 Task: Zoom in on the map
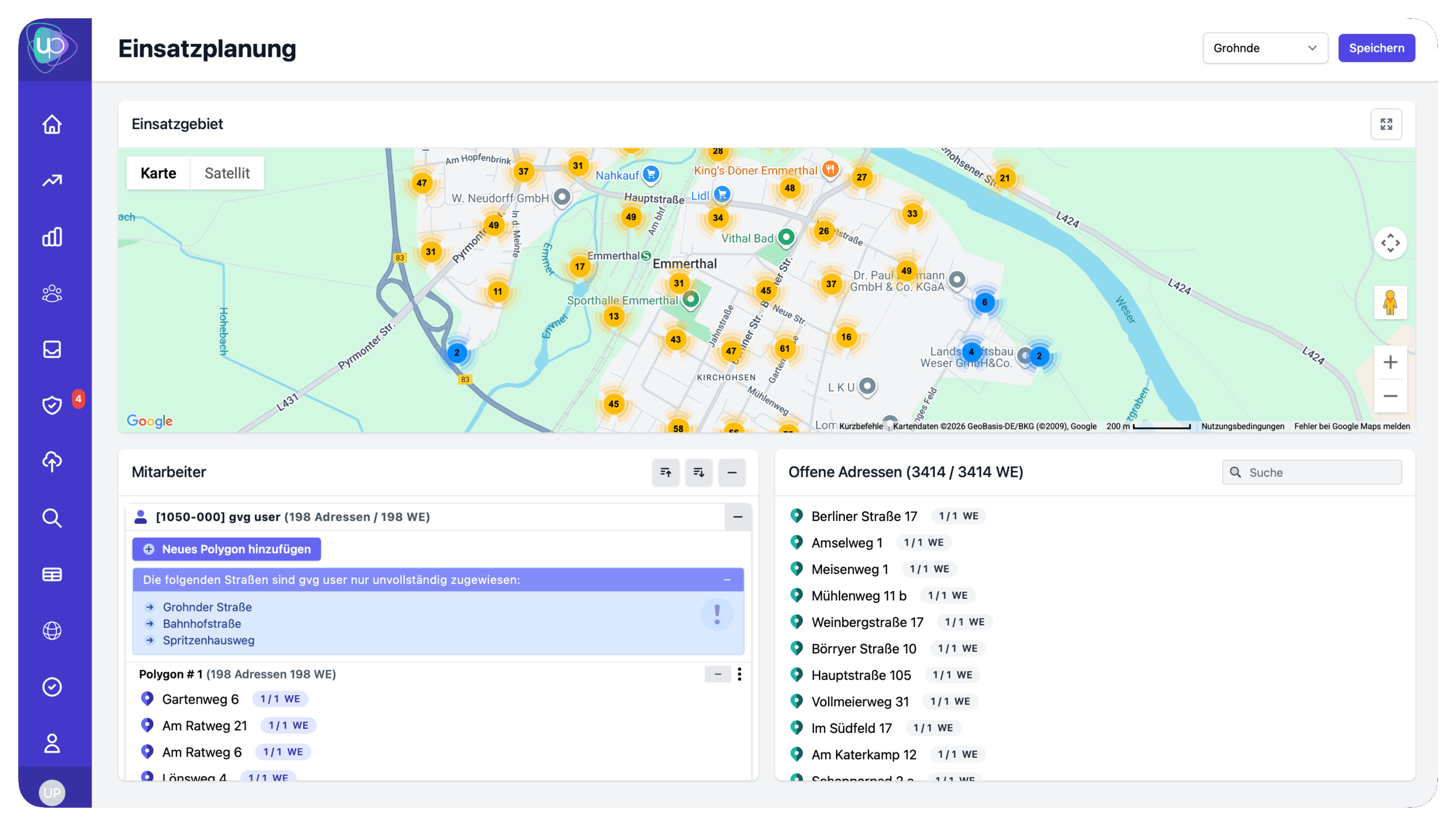[x=1390, y=362]
